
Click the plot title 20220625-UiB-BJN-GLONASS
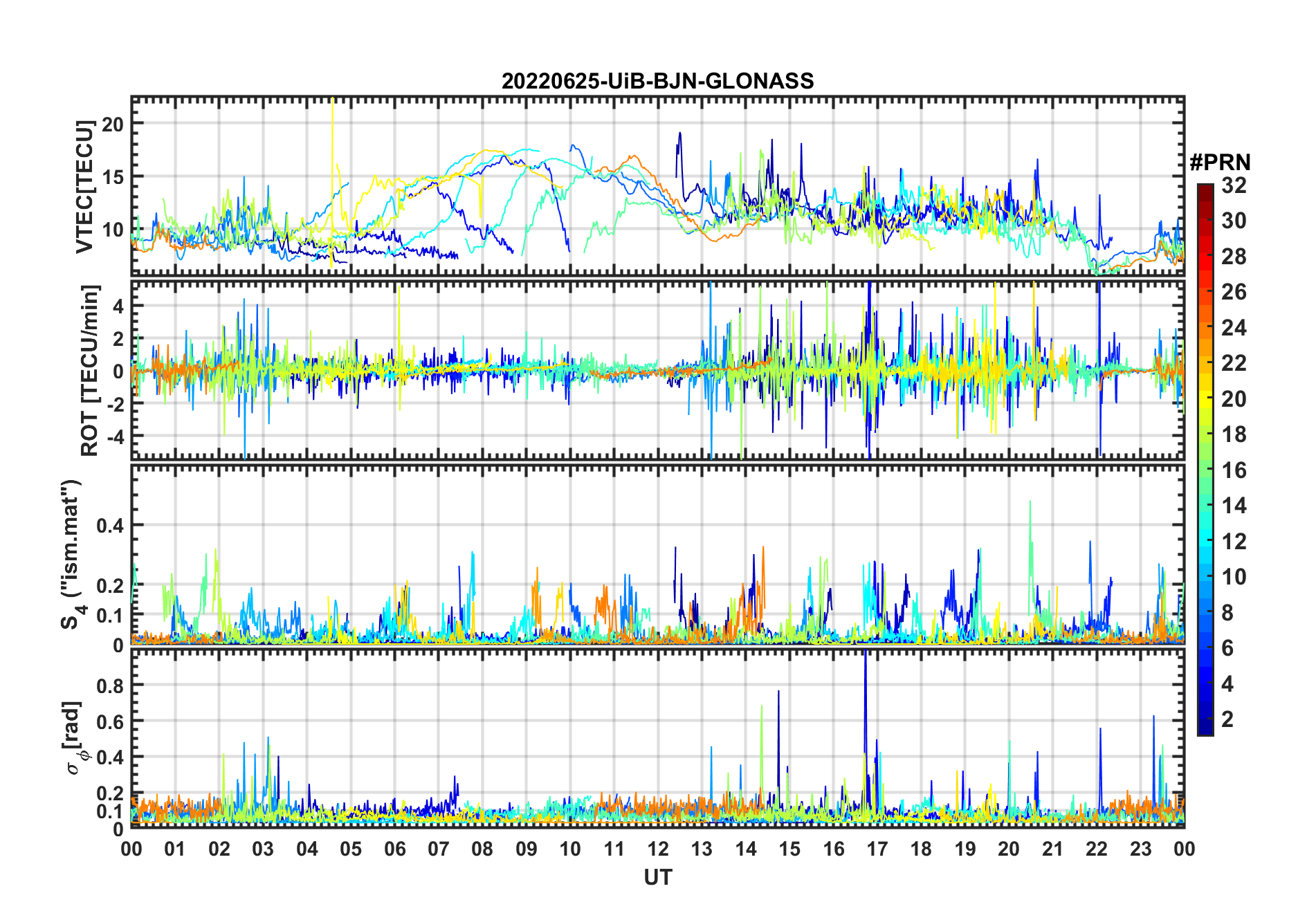point(657,82)
